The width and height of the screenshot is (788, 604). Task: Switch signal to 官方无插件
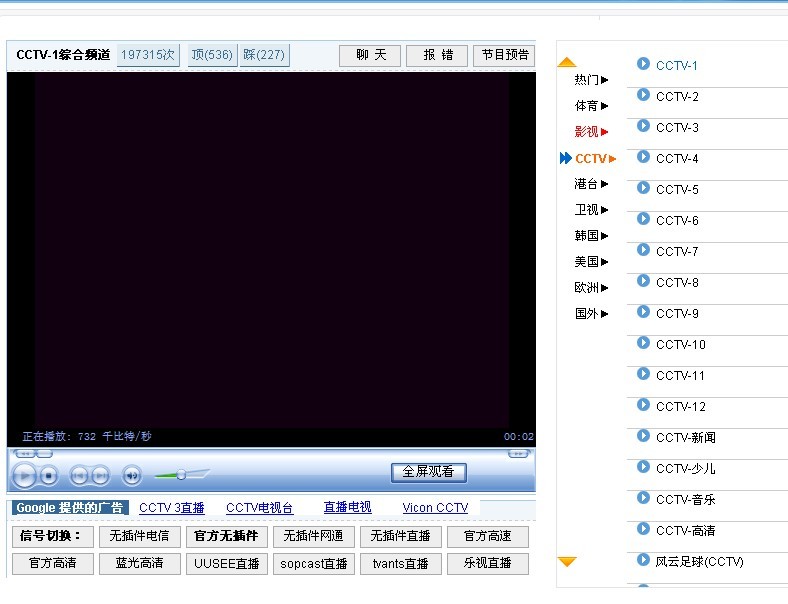click(x=227, y=536)
